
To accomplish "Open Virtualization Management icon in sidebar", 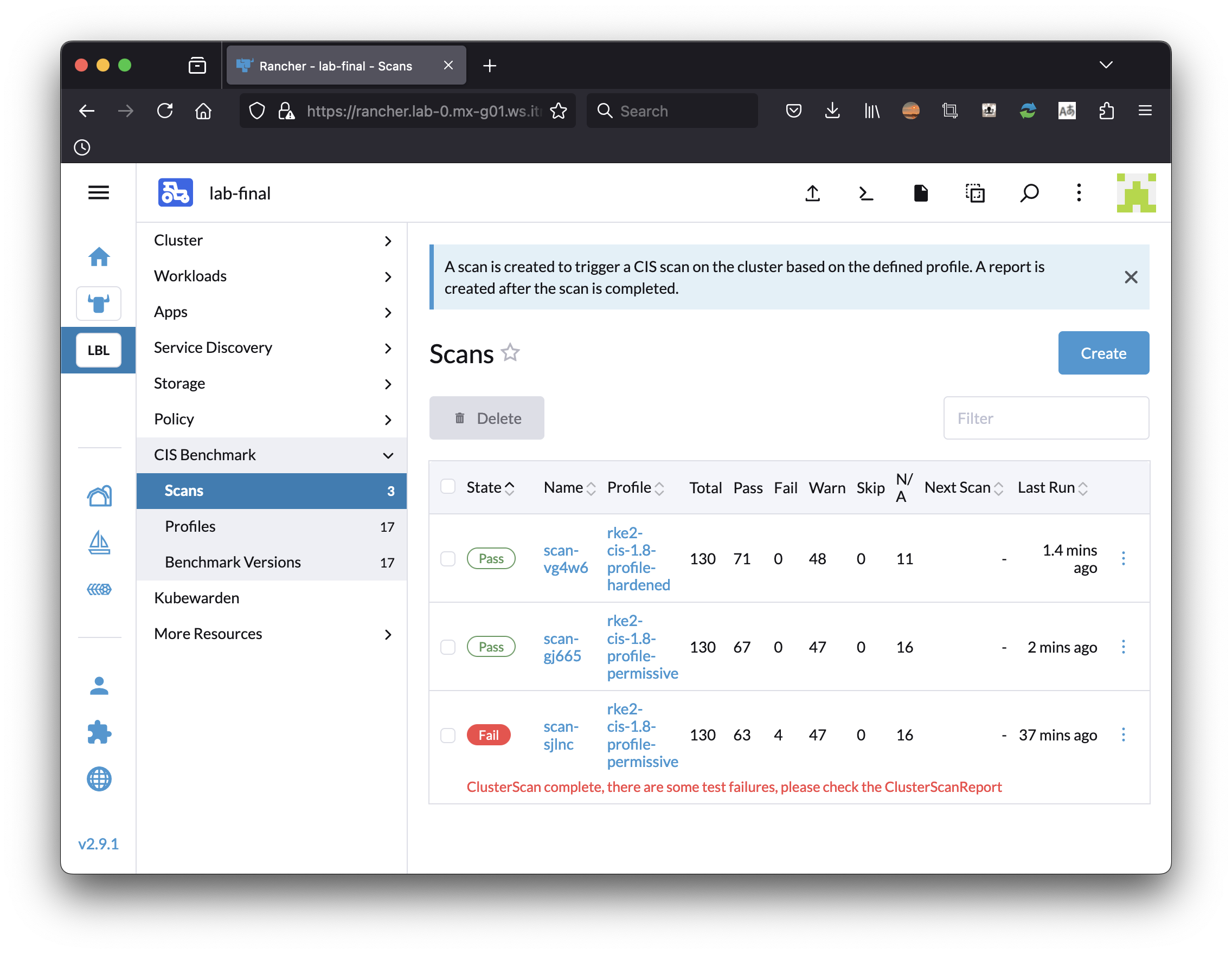I will [99, 590].
